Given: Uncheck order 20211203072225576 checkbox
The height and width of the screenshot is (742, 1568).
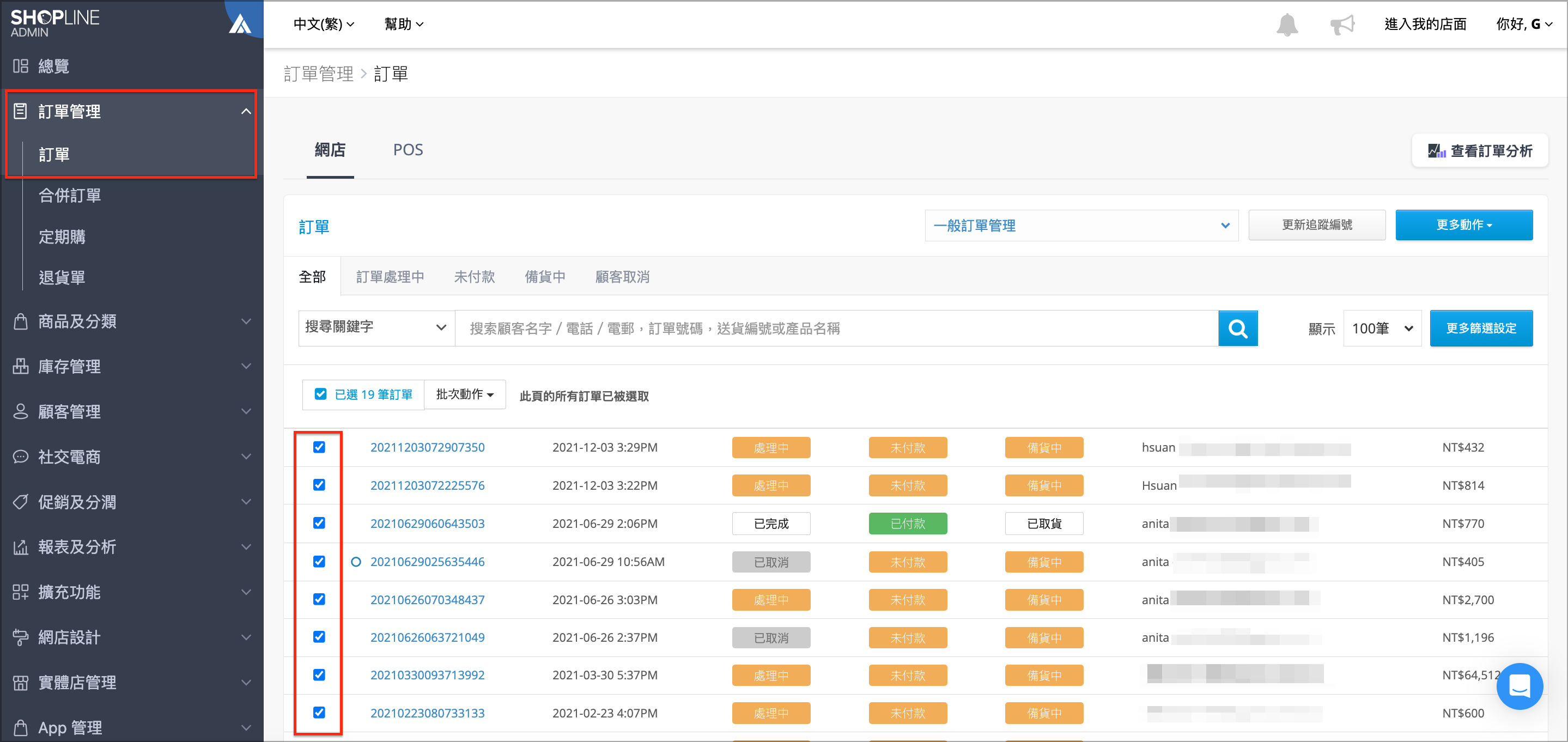Looking at the screenshot, I should coord(319,485).
